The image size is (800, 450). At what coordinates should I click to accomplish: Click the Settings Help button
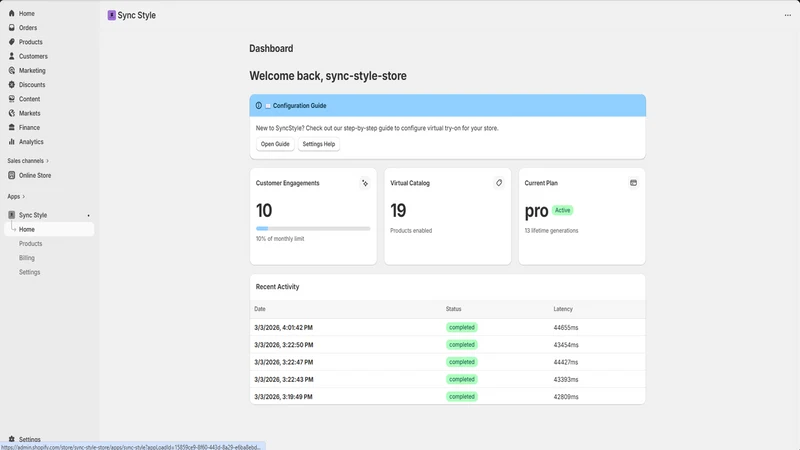[319, 144]
